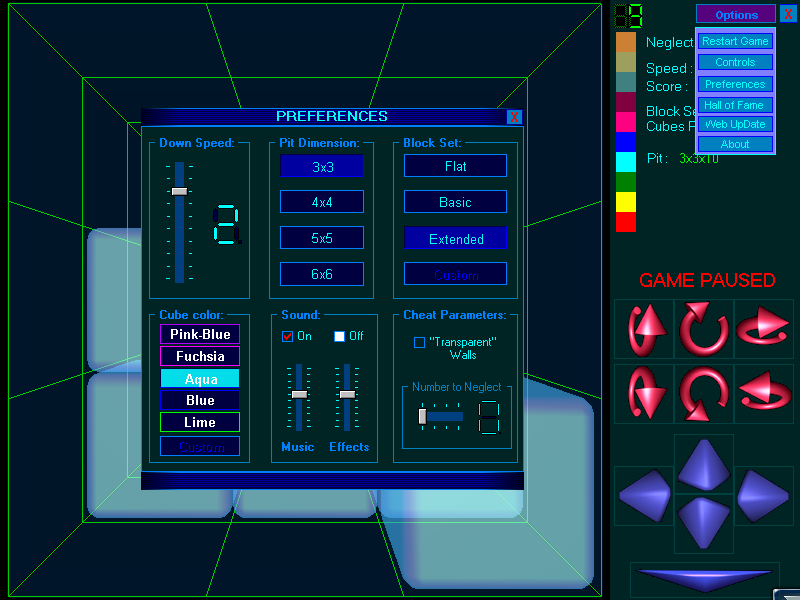Click the blue move-right pyramid arrow
The height and width of the screenshot is (600, 800).
pyautogui.click(x=763, y=496)
